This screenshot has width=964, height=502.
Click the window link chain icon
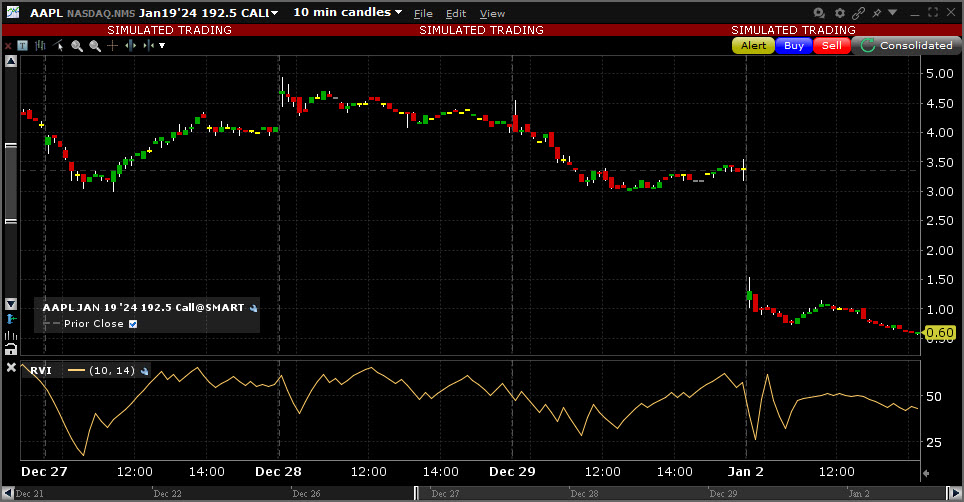point(859,13)
